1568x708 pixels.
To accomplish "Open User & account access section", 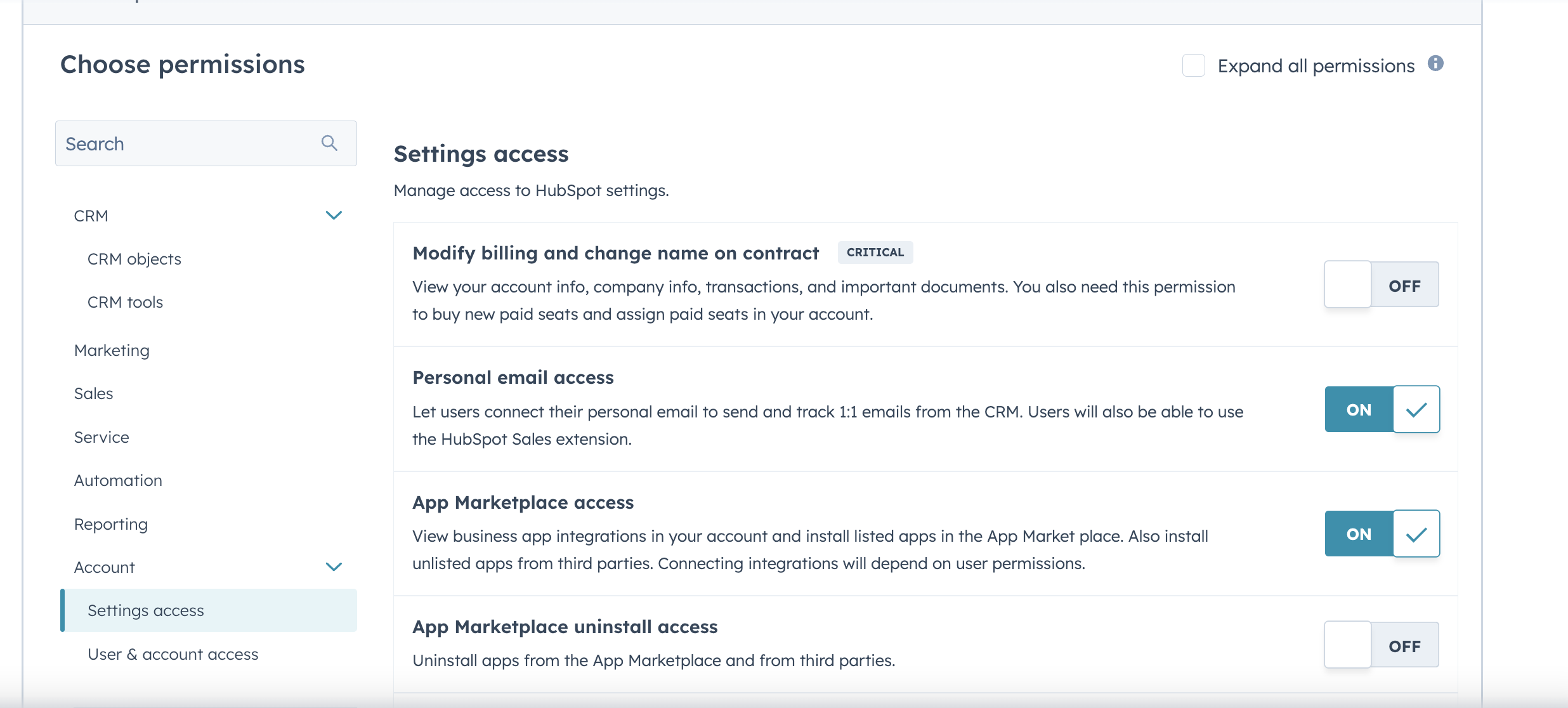I will point(173,654).
